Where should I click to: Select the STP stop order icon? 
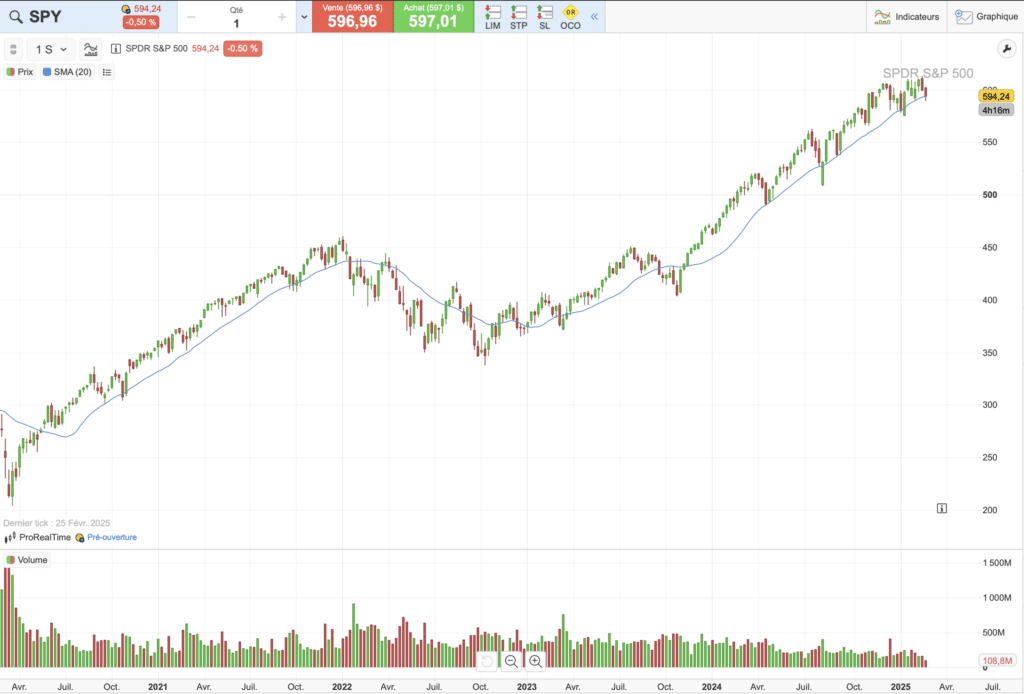pyautogui.click(x=519, y=17)
